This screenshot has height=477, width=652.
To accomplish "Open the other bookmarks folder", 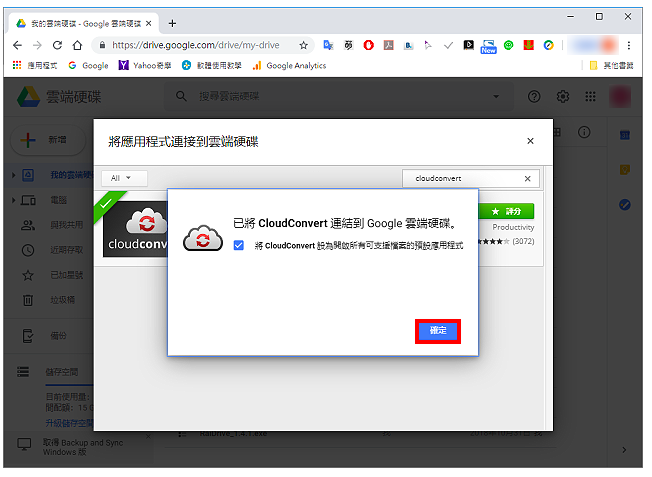I will pyautogui.click(x=611, y=65).
